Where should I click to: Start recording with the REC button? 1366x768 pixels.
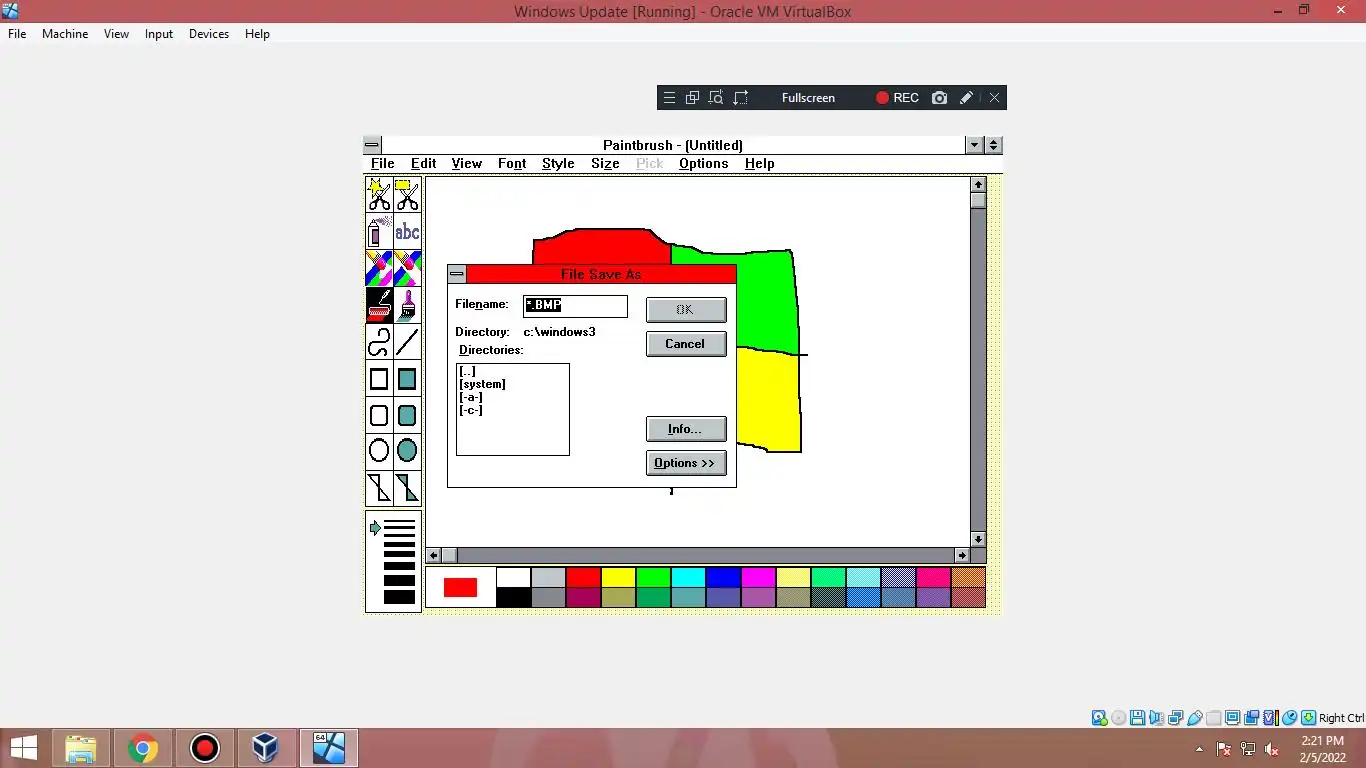coord(897,98)
